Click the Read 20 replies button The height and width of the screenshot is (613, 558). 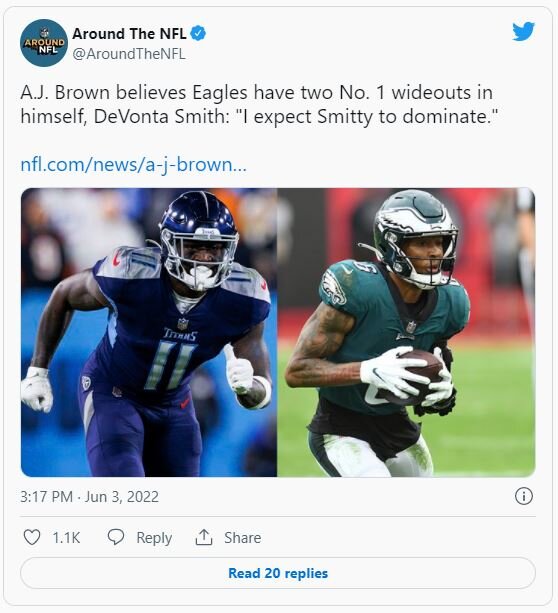tap(278, 573)
